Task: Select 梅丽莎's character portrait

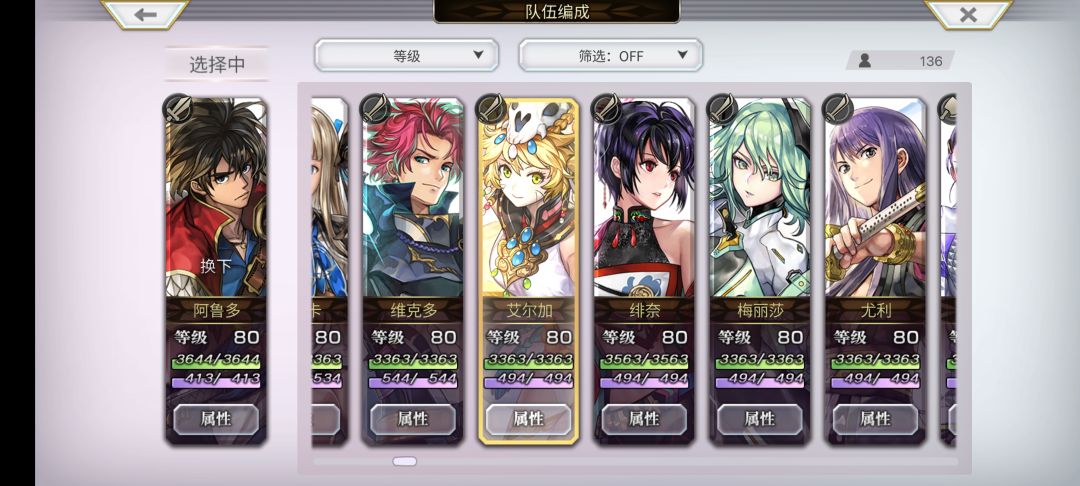Action: [x=760, y=198]
